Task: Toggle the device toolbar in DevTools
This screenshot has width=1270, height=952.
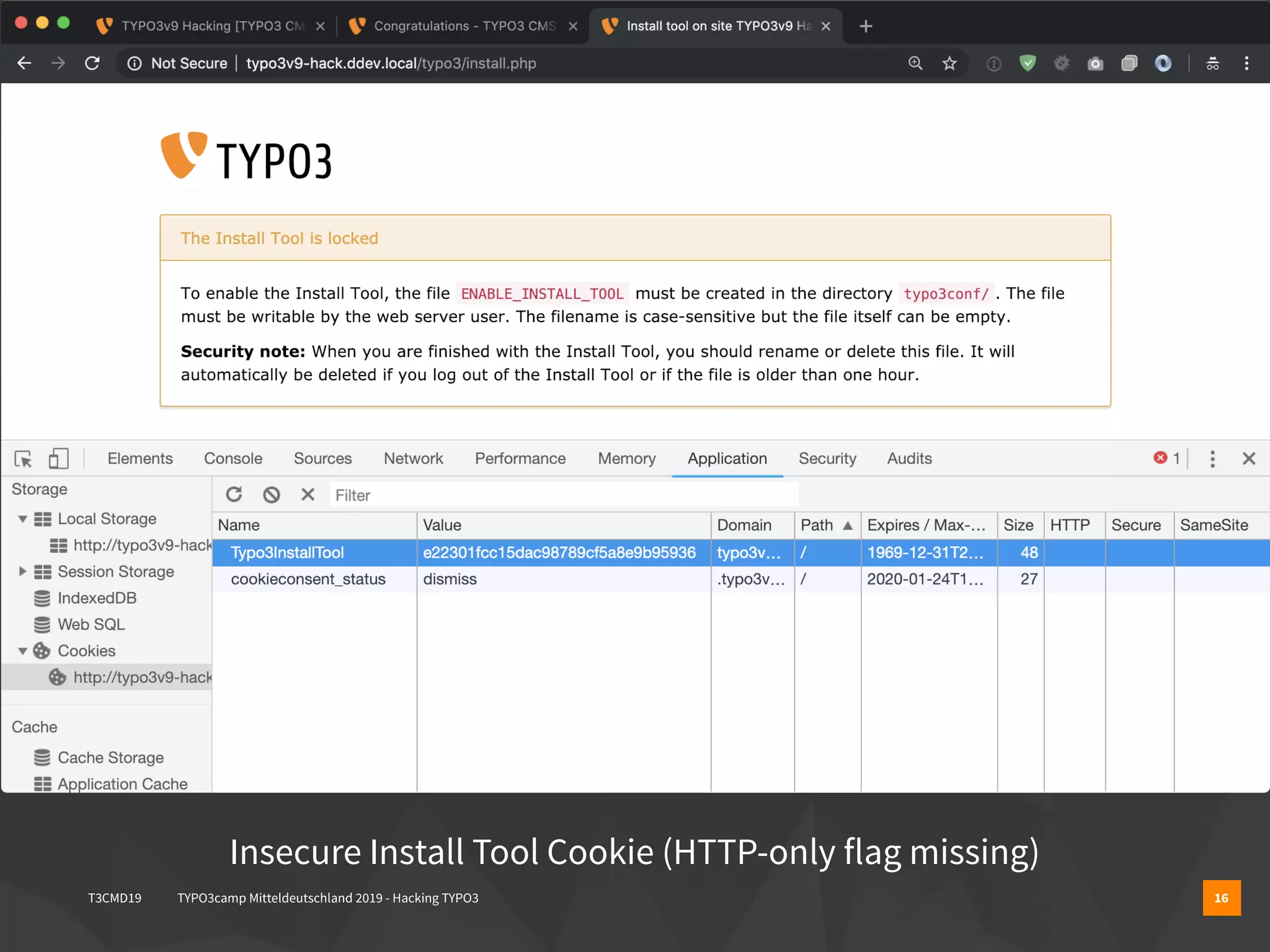Action: 58,459
